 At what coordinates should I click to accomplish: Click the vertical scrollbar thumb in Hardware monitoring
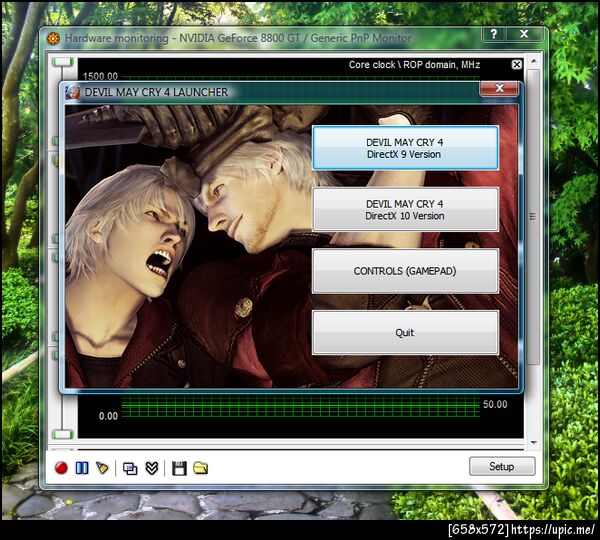(533, 217)
